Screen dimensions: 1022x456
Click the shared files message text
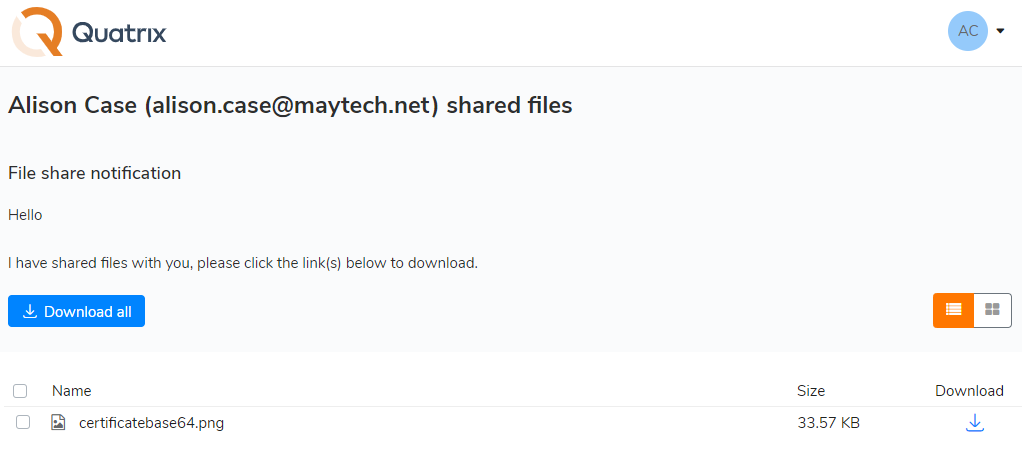(243, 264)
